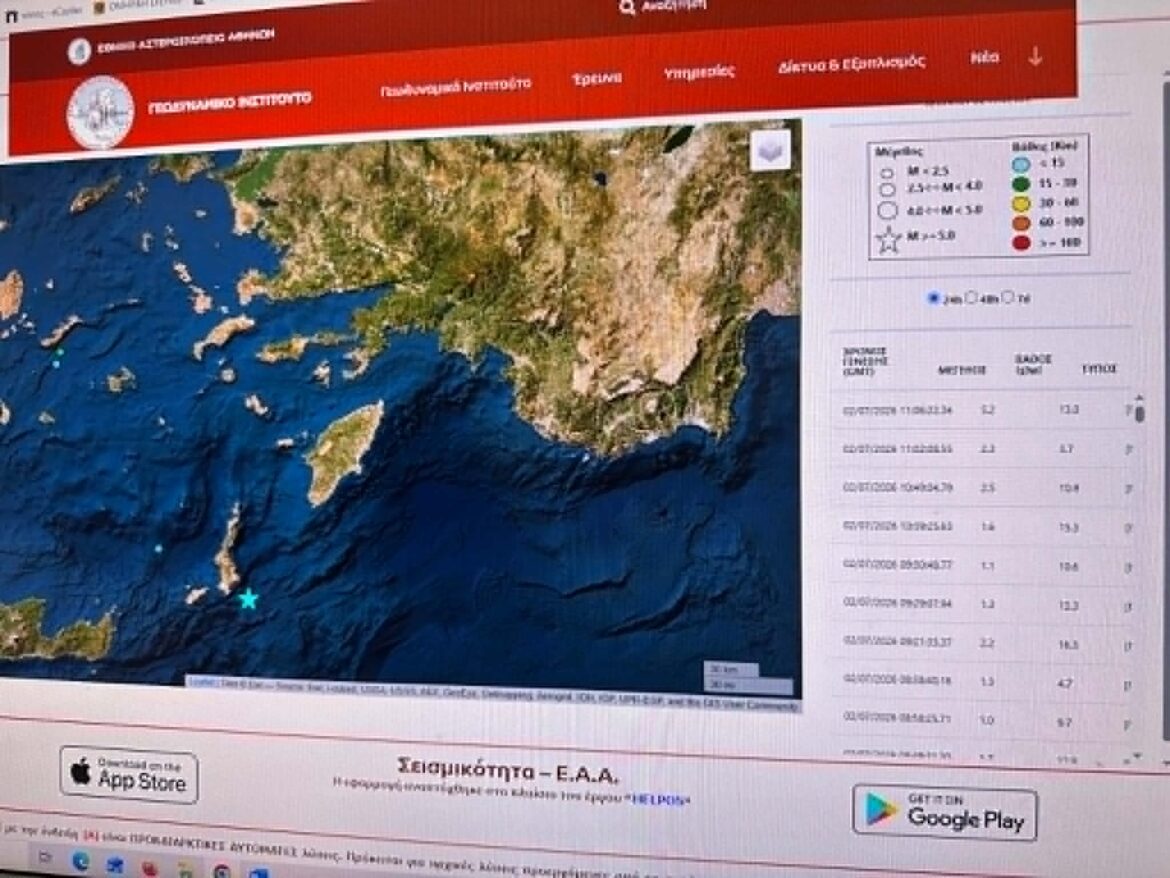The width and height of the screenshot is (1170, 878).
Task: Select the 10:49 earthquake timestamp
Action: pyautogui.click(x=898, y=488)
